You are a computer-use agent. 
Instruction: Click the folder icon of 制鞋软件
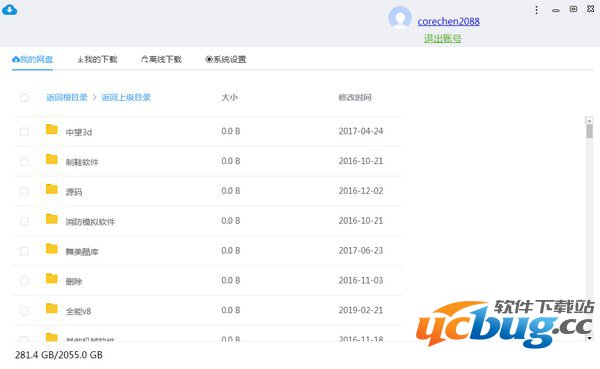point(52,159)
